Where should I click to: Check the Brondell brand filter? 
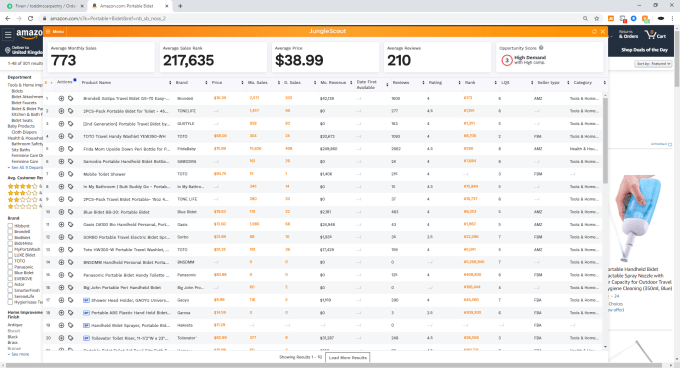(x=10, y=231)
